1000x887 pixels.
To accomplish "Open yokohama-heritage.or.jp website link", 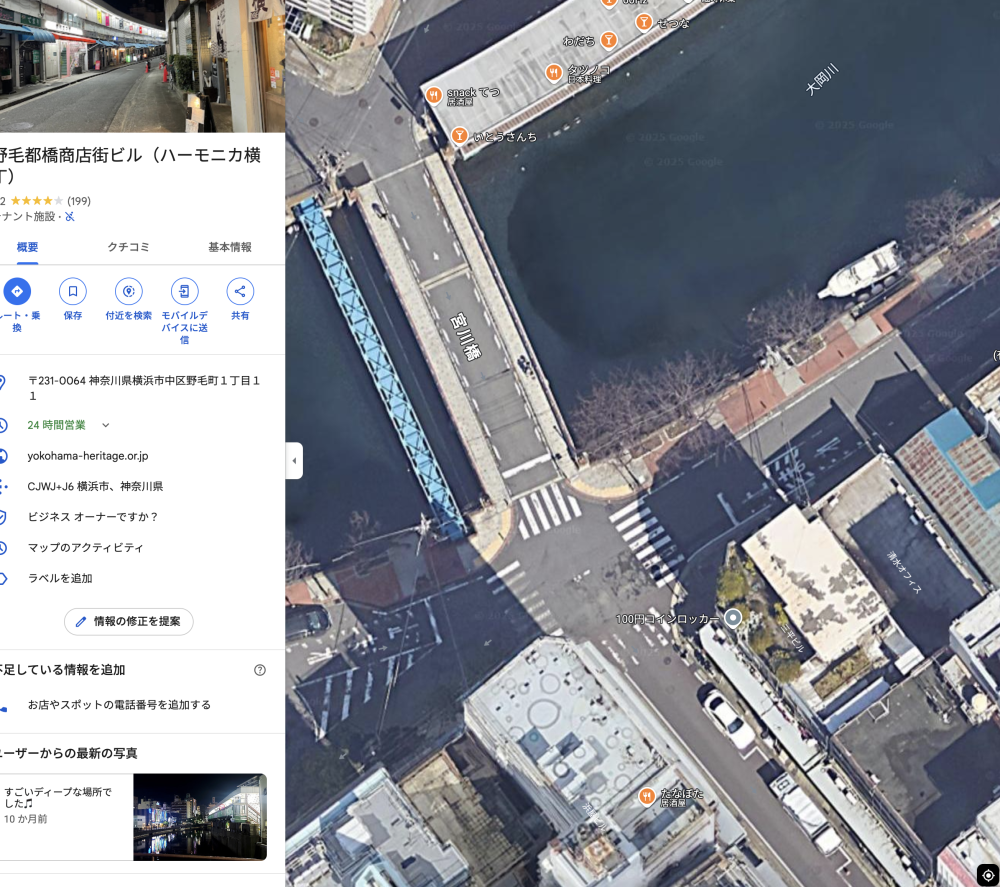I will pos(88,456).
